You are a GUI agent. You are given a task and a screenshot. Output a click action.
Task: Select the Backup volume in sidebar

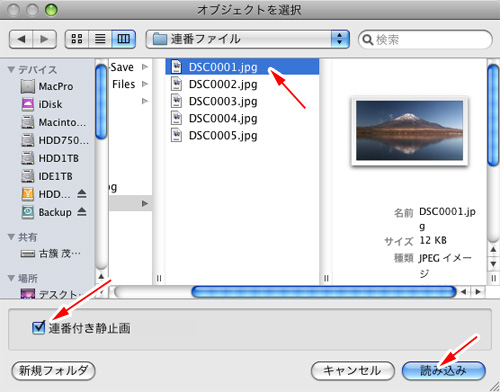tap(47, 212)
